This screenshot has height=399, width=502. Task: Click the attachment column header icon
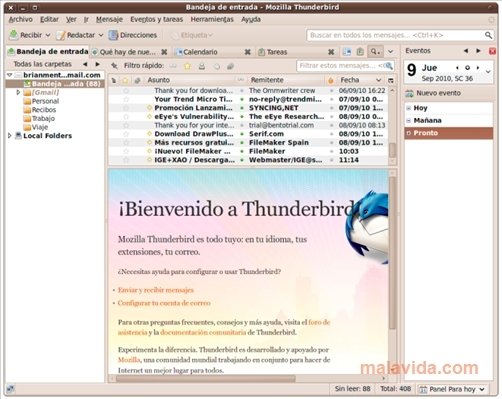pos(137,80)
